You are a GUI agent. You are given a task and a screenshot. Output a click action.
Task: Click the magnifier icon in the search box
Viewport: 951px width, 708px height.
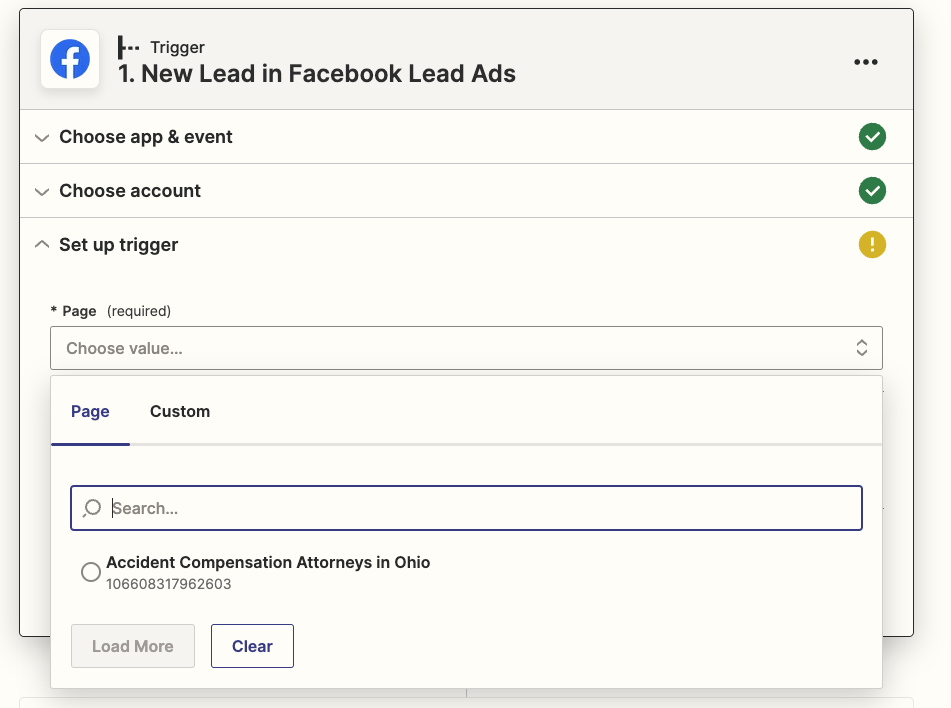(x=92, y=508)
